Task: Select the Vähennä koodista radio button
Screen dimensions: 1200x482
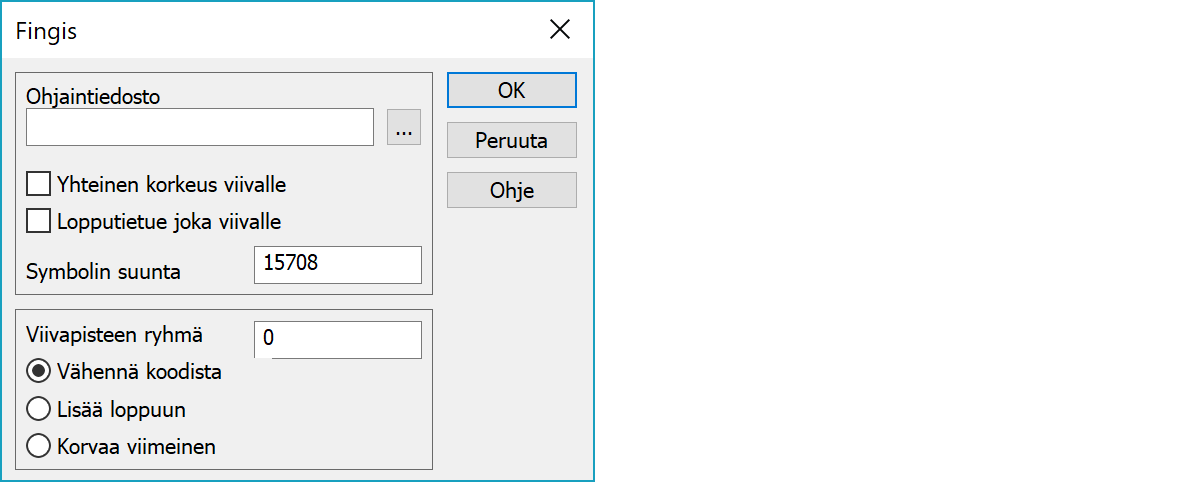Action: click(39, 372)
